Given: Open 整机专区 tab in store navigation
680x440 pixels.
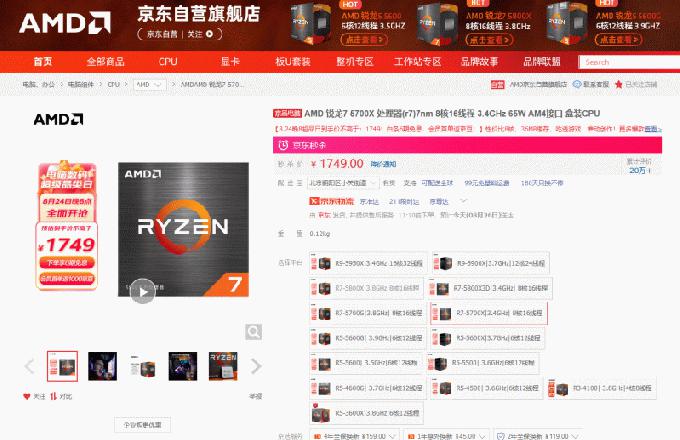Looking at the screenshot, I should coord(355,62).
